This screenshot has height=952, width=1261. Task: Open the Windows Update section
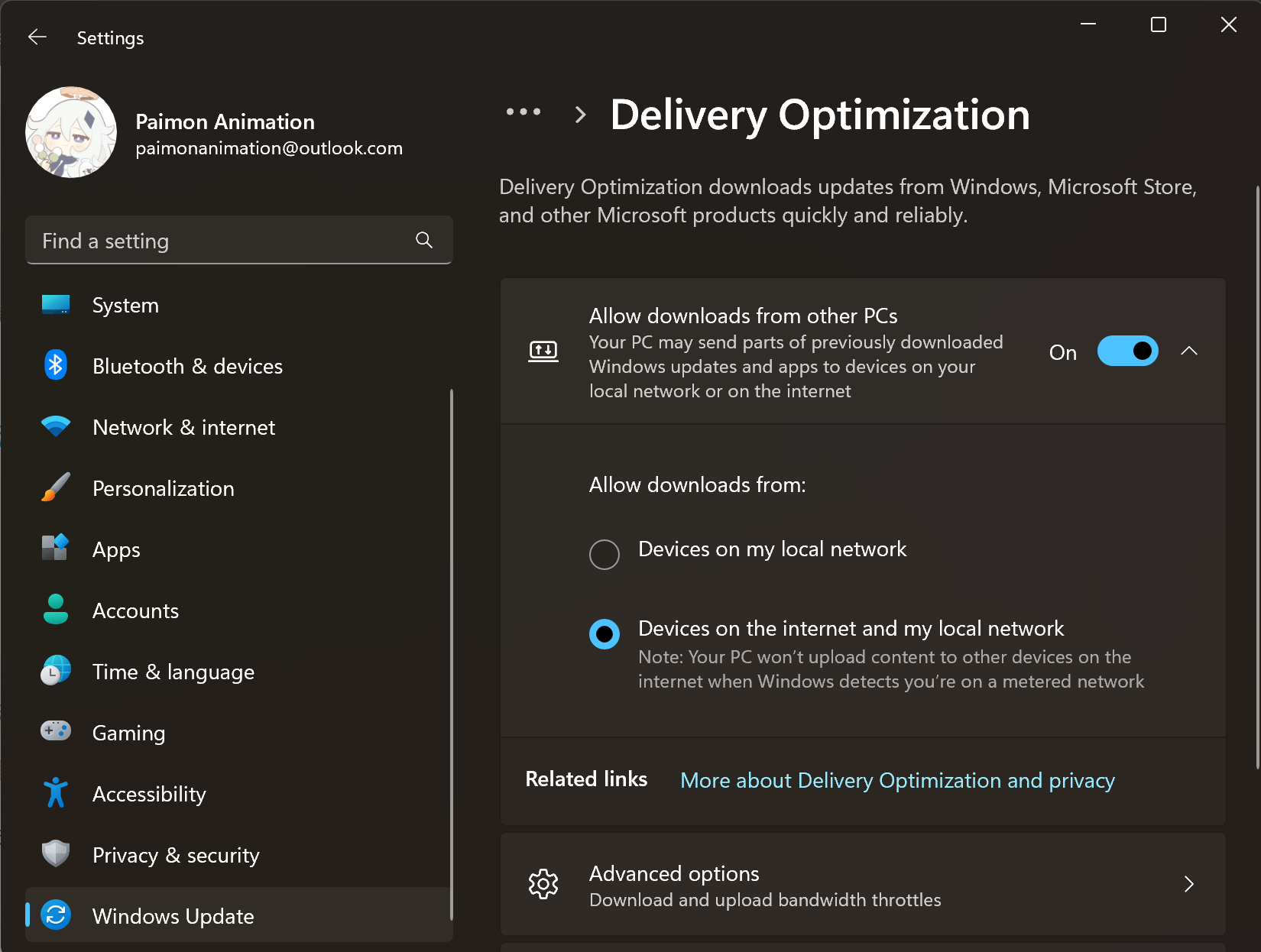click(173, 915)
